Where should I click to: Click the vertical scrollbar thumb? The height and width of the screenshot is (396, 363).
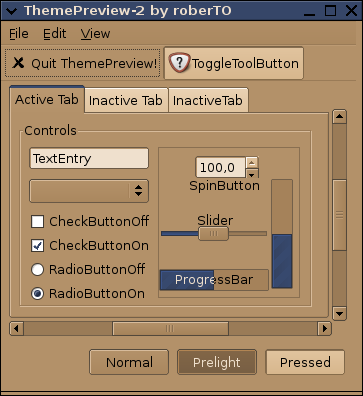(x=339, y=215)
